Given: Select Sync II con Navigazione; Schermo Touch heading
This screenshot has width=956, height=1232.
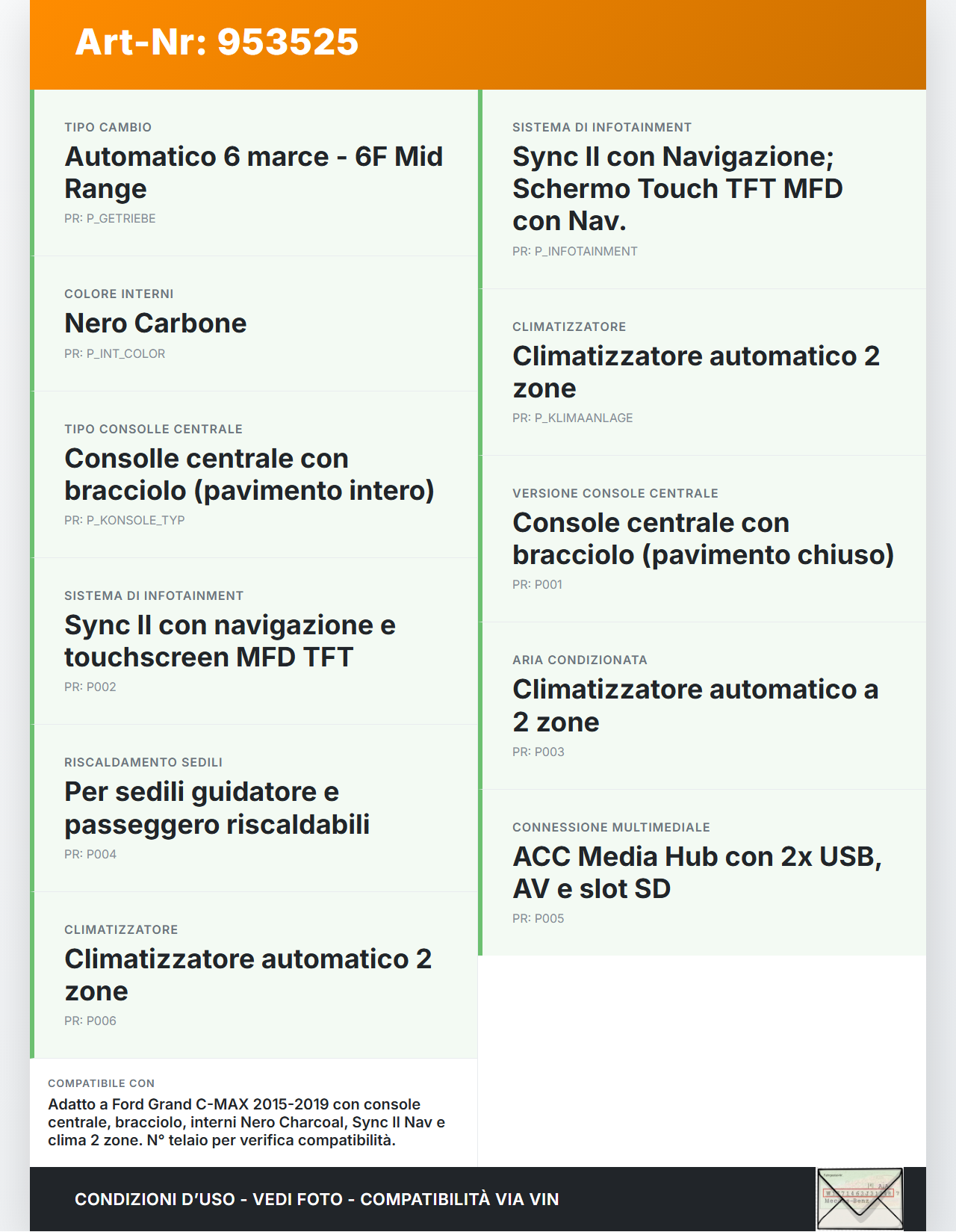Looking at the screenshot, I should click(x=677, y=188).
